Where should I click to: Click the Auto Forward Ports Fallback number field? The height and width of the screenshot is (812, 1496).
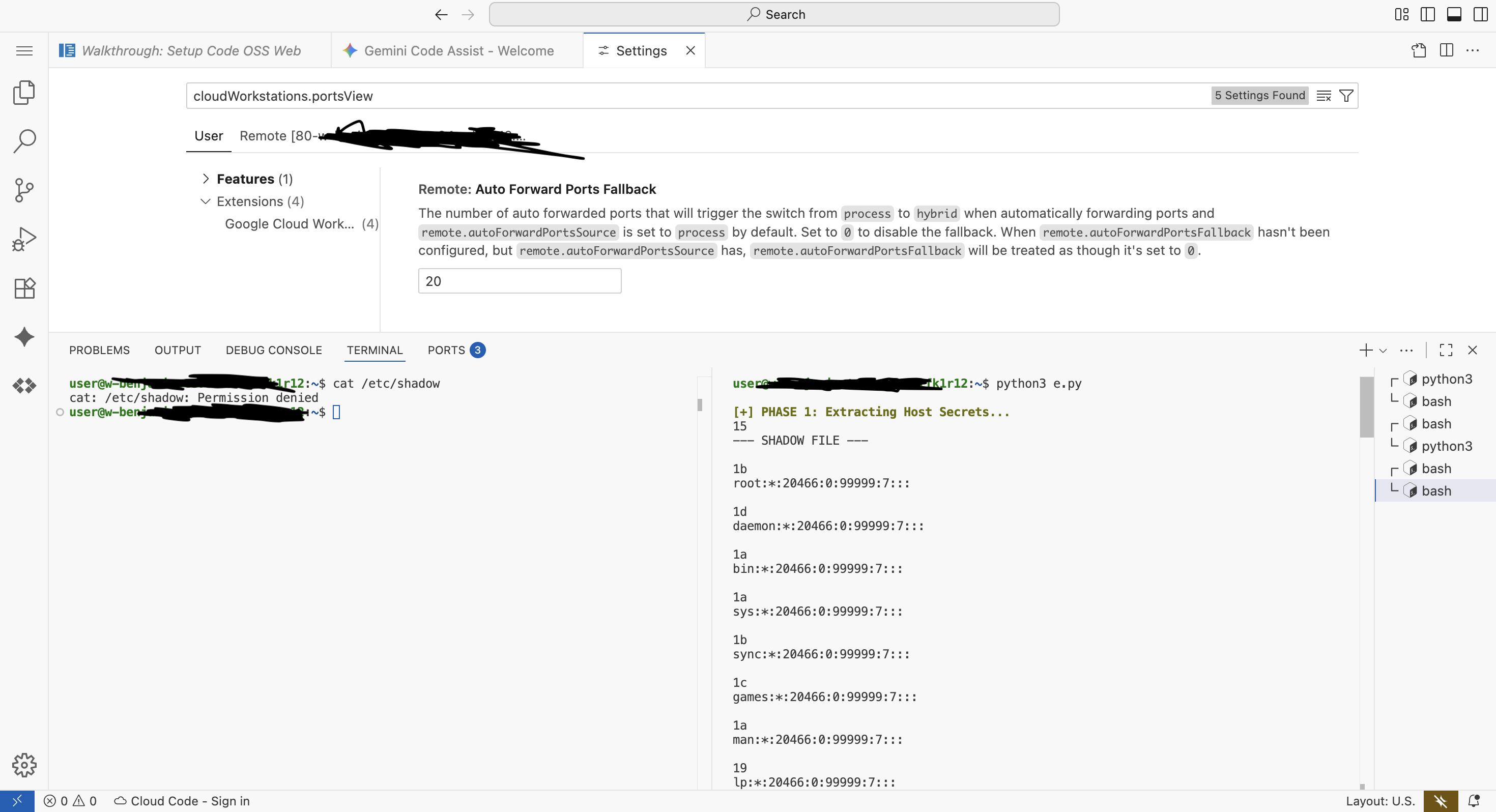tap(519, 281)
